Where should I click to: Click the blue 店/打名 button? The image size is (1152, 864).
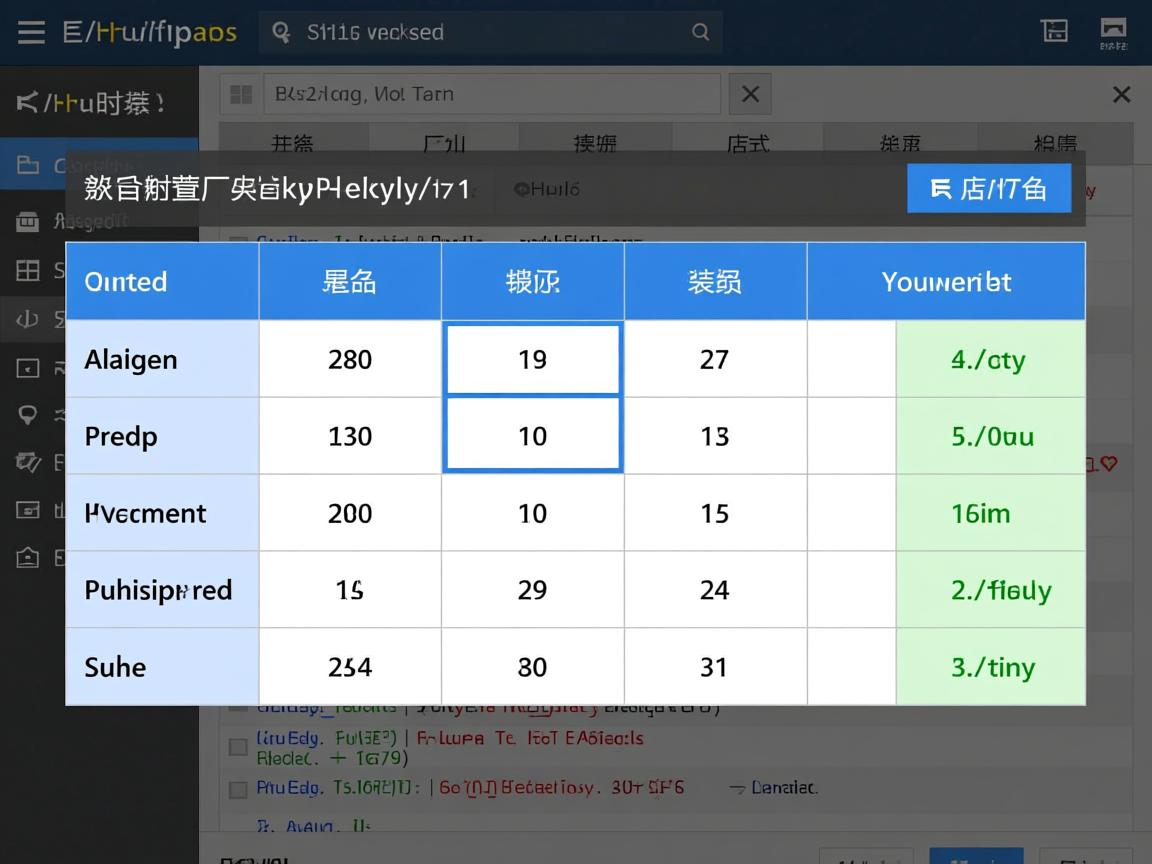tap(988, 188)
